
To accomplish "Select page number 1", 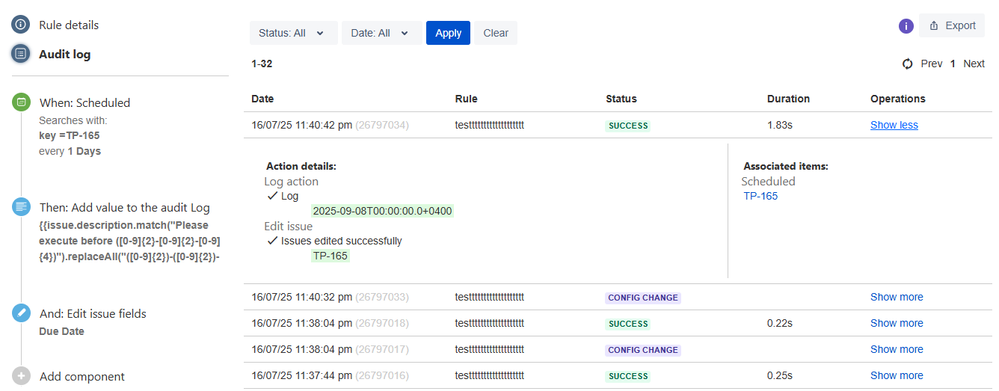I will click(952, 64).
